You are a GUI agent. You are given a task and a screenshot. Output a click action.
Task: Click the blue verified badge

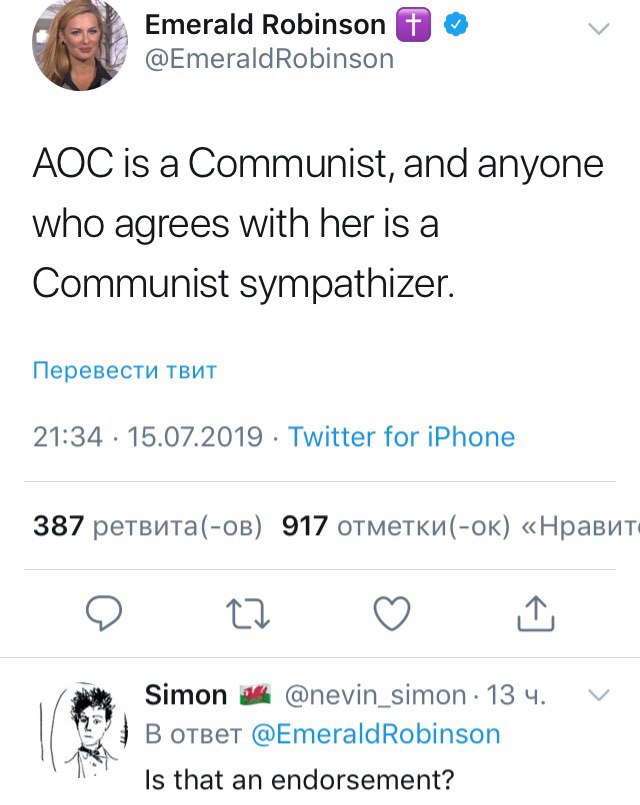pyautogui.click(x=455, y=25)
